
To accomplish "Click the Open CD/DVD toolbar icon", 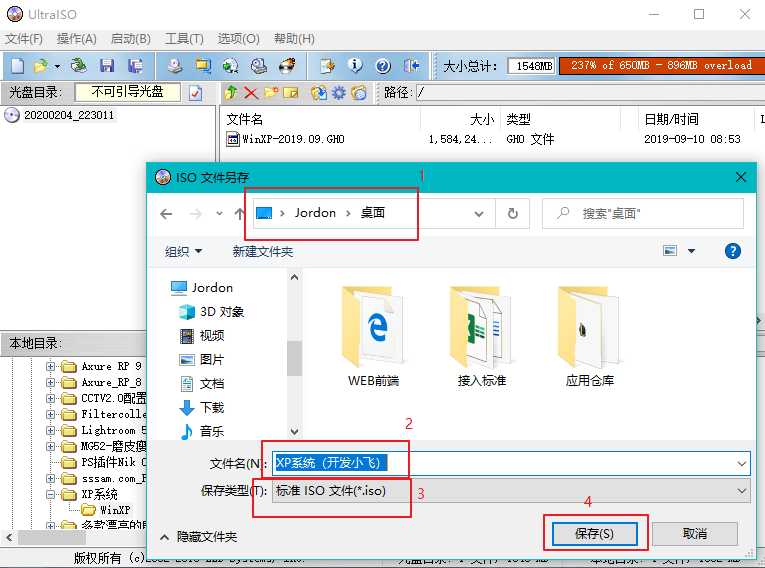I will point(78,65).
